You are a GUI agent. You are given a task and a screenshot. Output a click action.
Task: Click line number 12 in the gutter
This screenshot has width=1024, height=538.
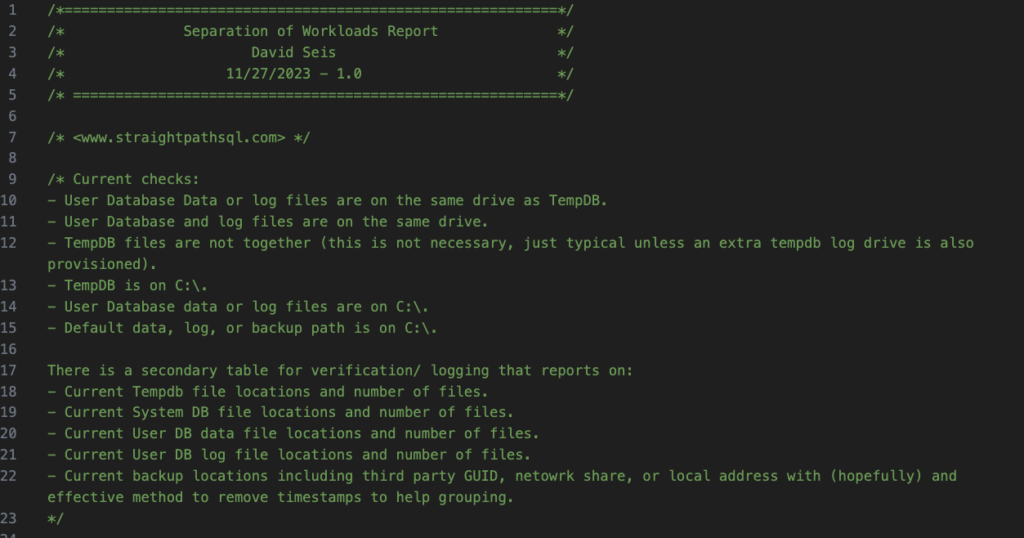pyautogui.click(x=9, y=243)
